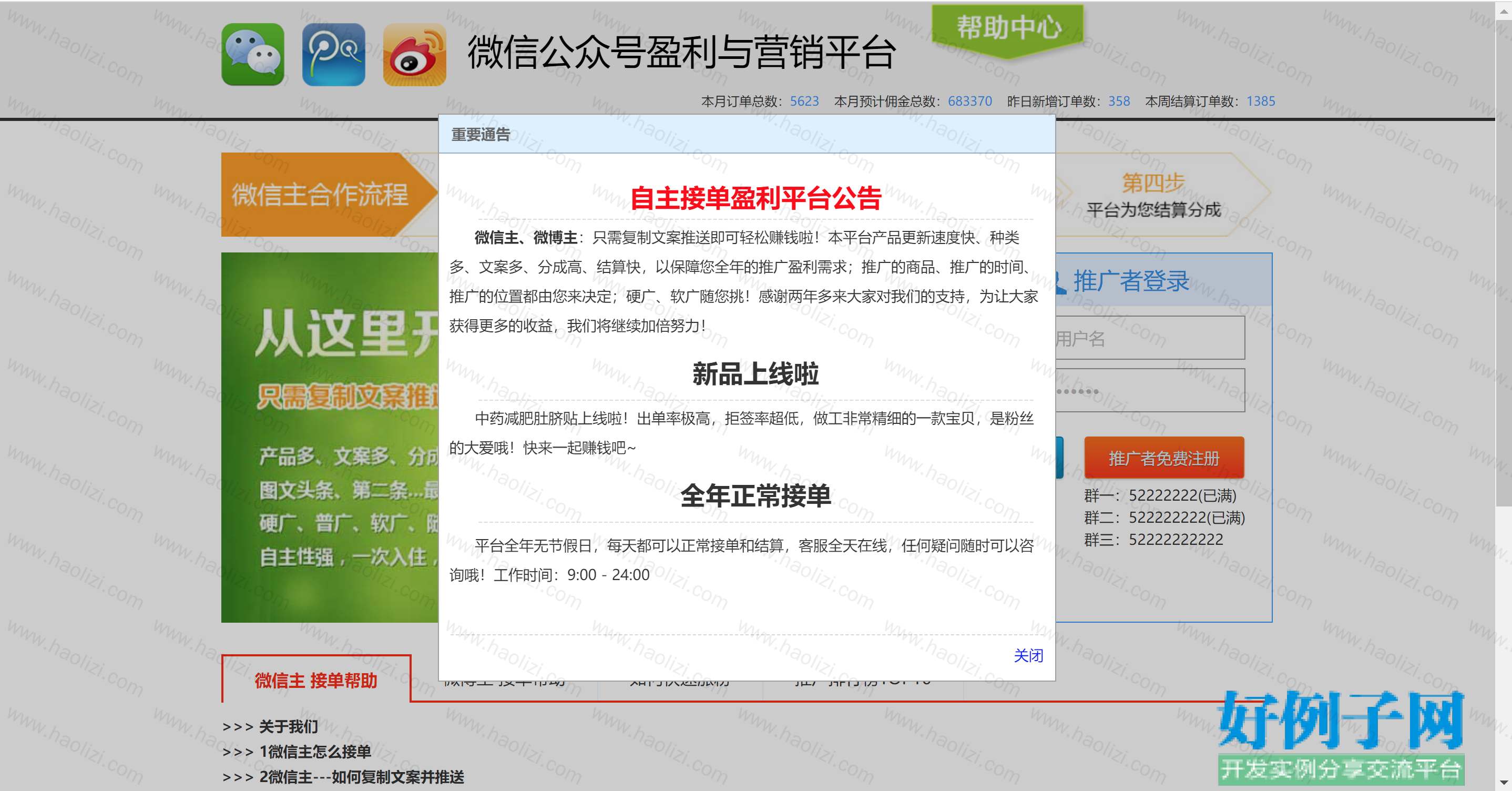
Task: Click the green 从这里开始 promo banner image
Action: pyautogui.click(x=329, y=437)
